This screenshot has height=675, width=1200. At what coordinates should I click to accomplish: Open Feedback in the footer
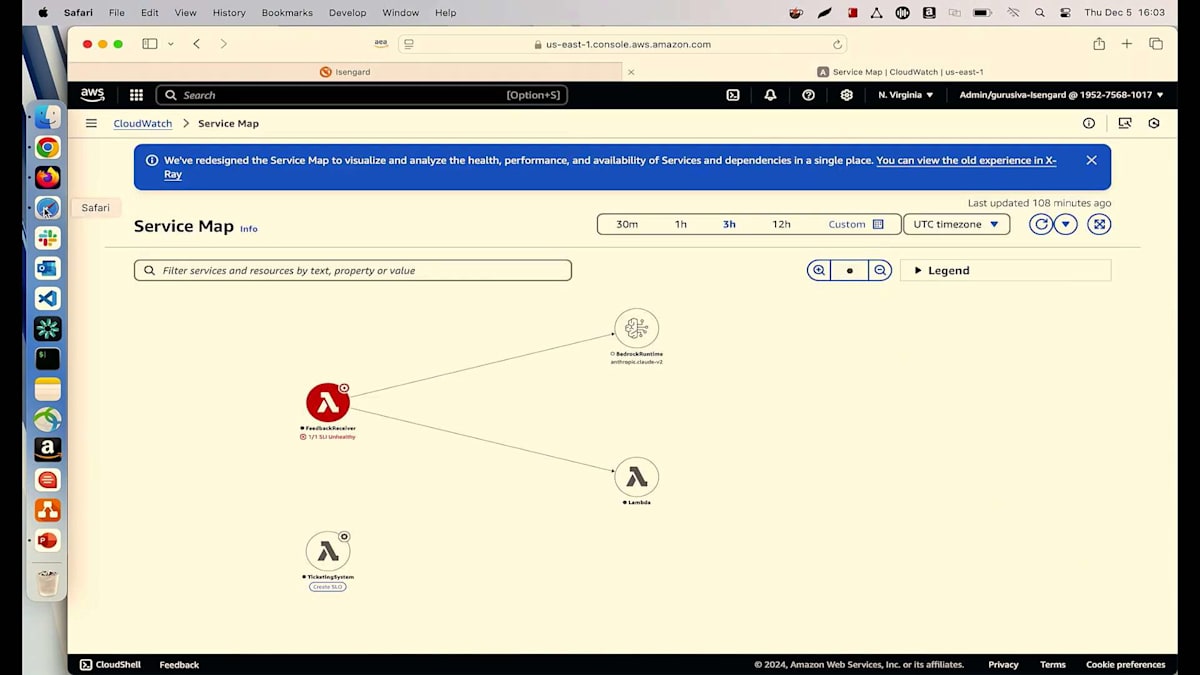[179, 664]
